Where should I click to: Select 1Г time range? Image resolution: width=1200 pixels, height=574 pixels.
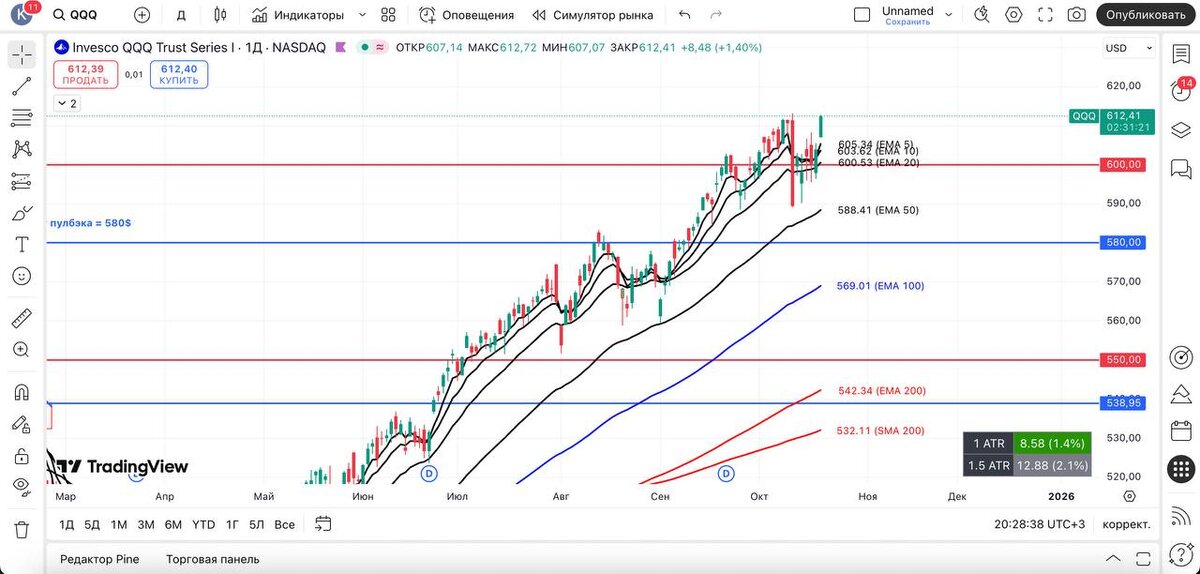(232, 524)
